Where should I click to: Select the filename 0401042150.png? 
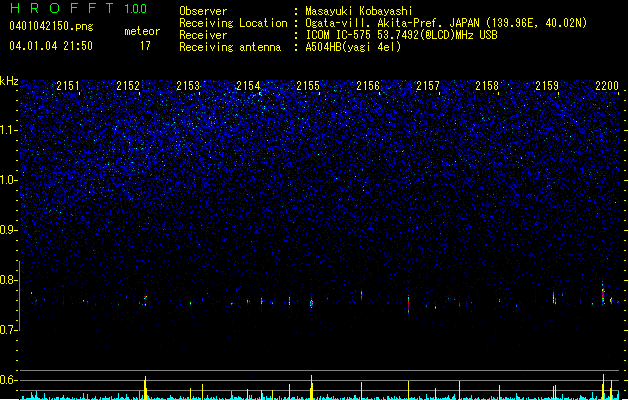pos(51,26)
